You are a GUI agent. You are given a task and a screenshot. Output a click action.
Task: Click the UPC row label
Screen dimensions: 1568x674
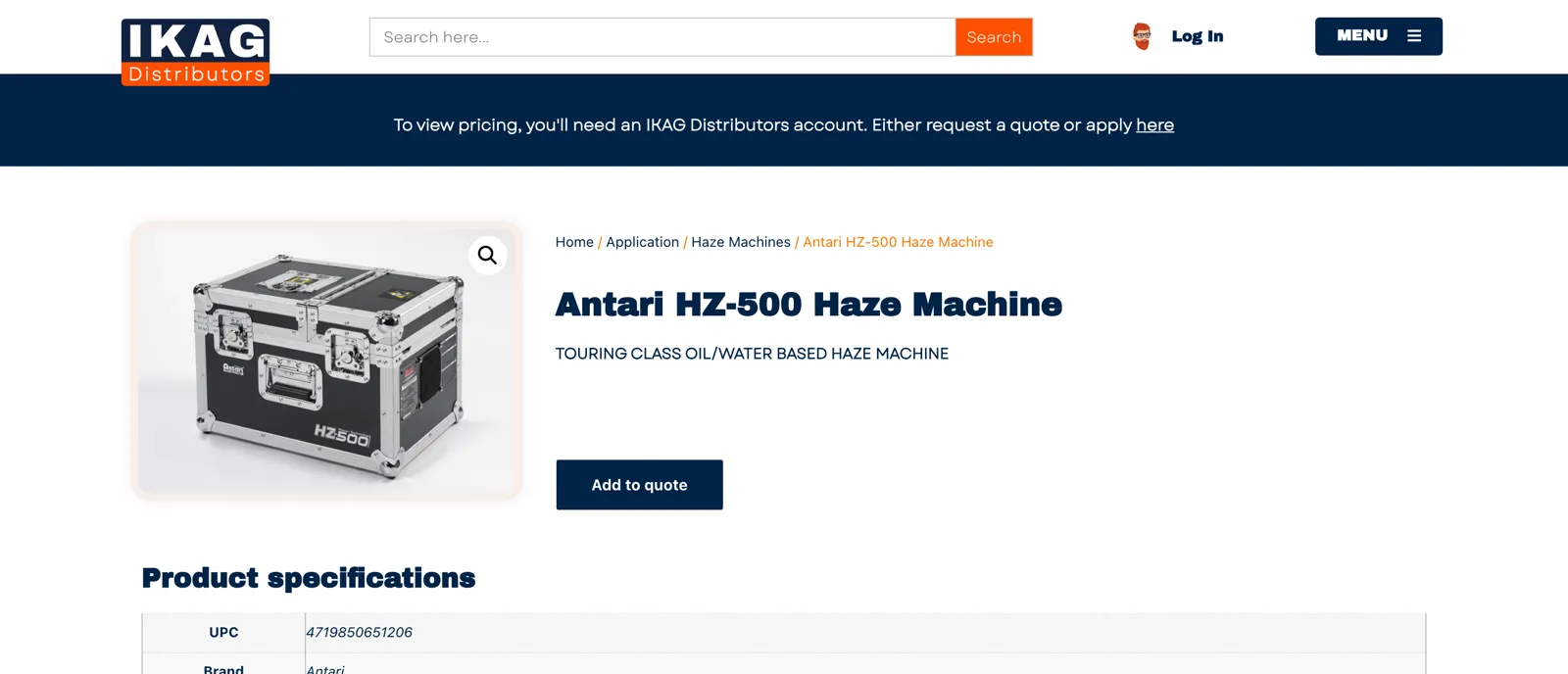pyautogui.click(x=223, y=633)
